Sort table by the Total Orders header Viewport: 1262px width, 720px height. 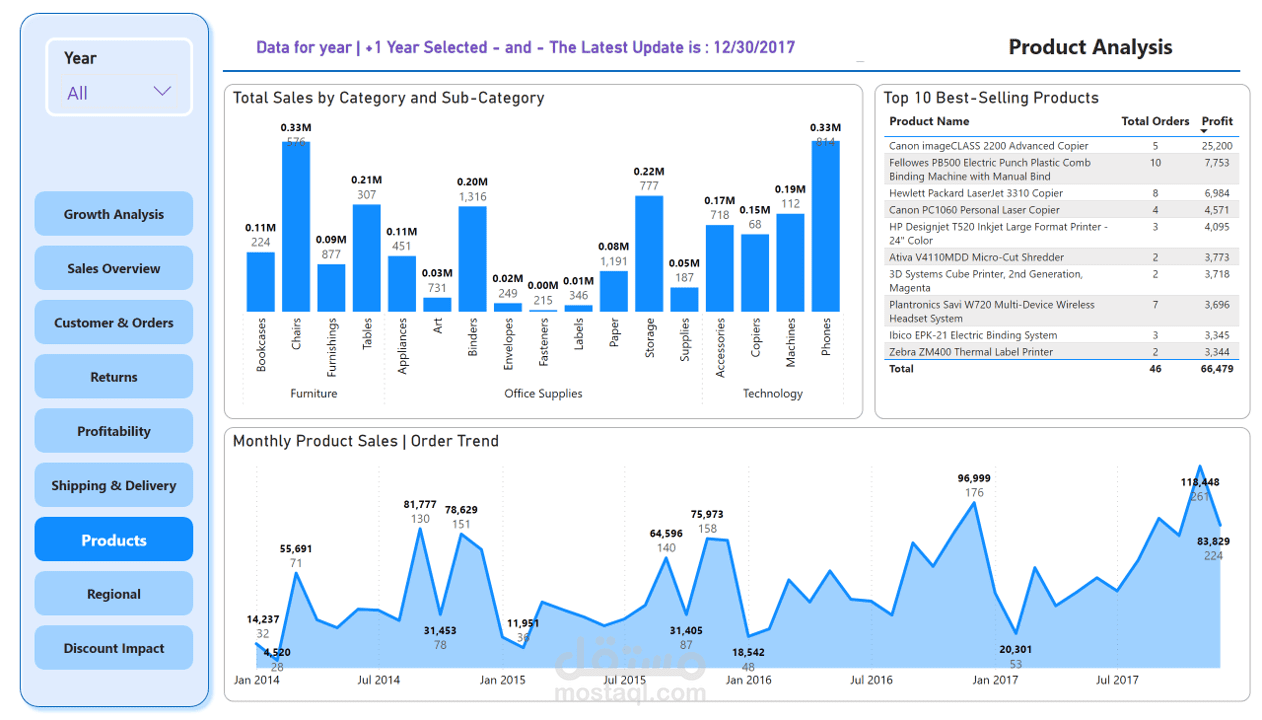pyautogui.click(x=1155, y=121)
